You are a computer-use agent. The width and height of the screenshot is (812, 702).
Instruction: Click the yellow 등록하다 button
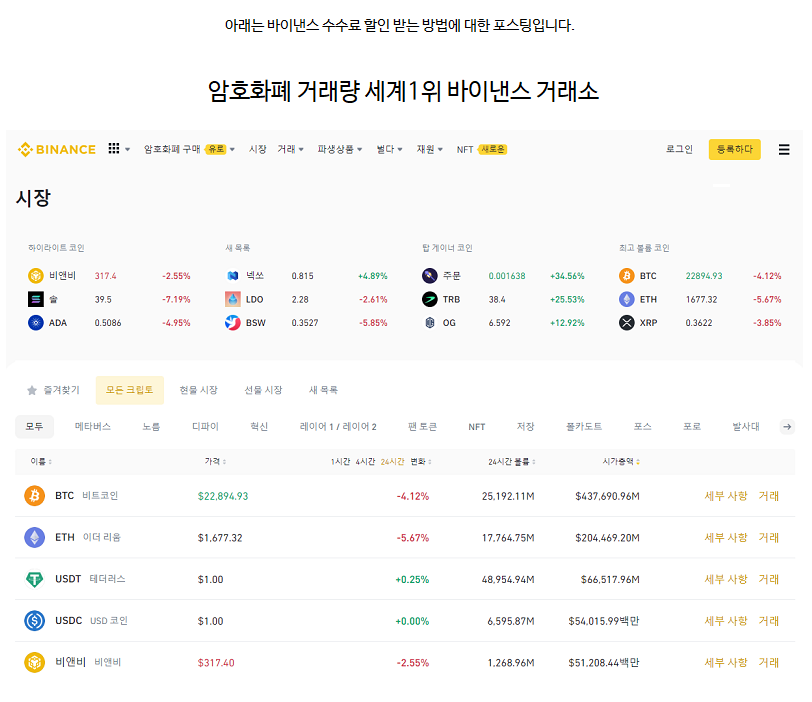click(734, 149)
